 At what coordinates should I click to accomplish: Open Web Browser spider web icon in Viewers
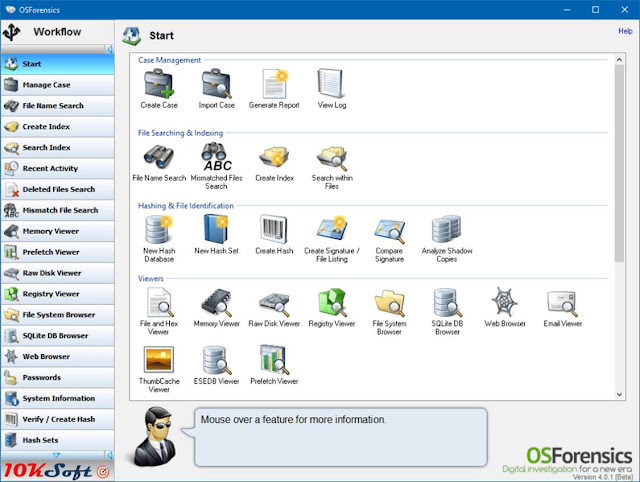(504, 302)
